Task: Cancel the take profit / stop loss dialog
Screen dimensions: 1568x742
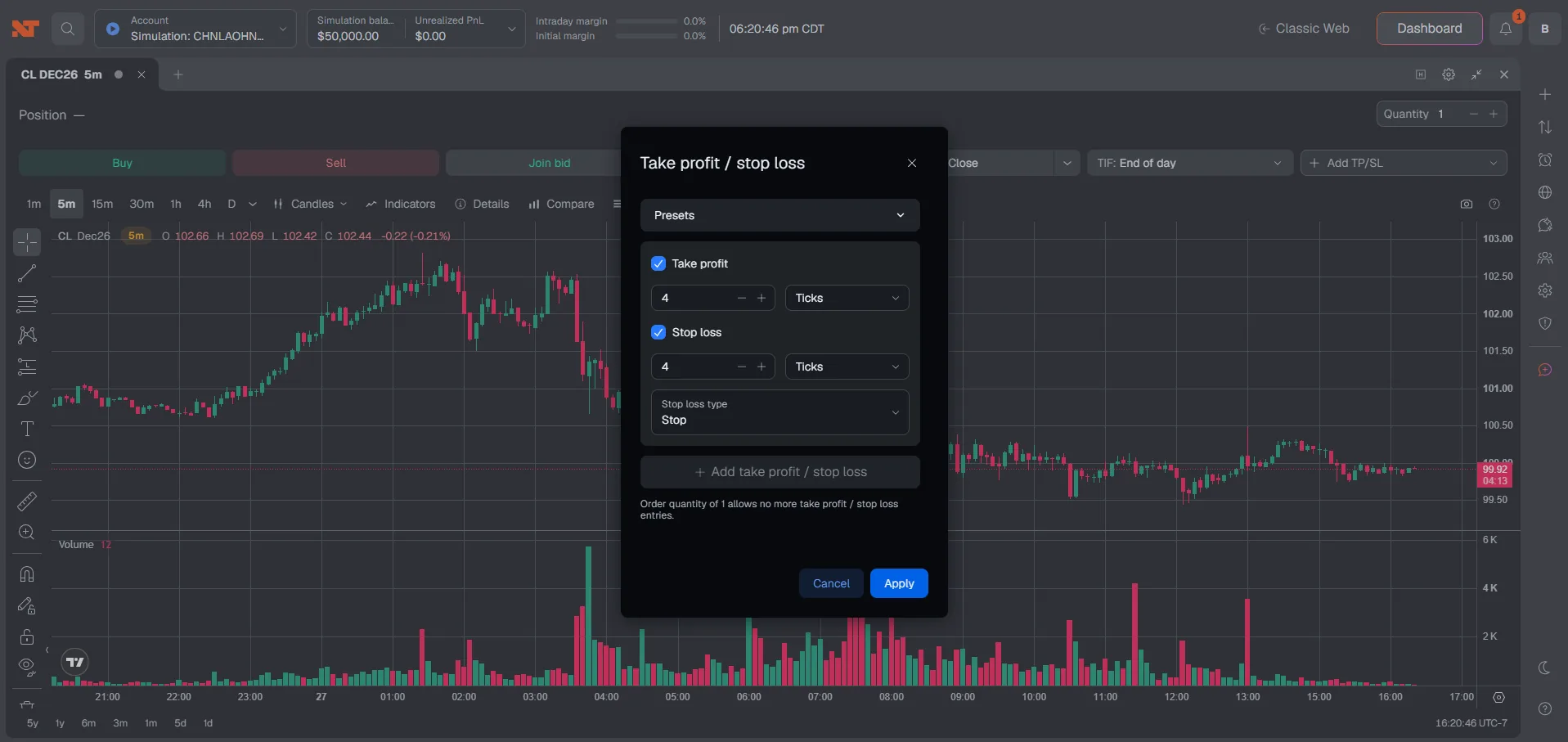Action: [x=831, y=583]
